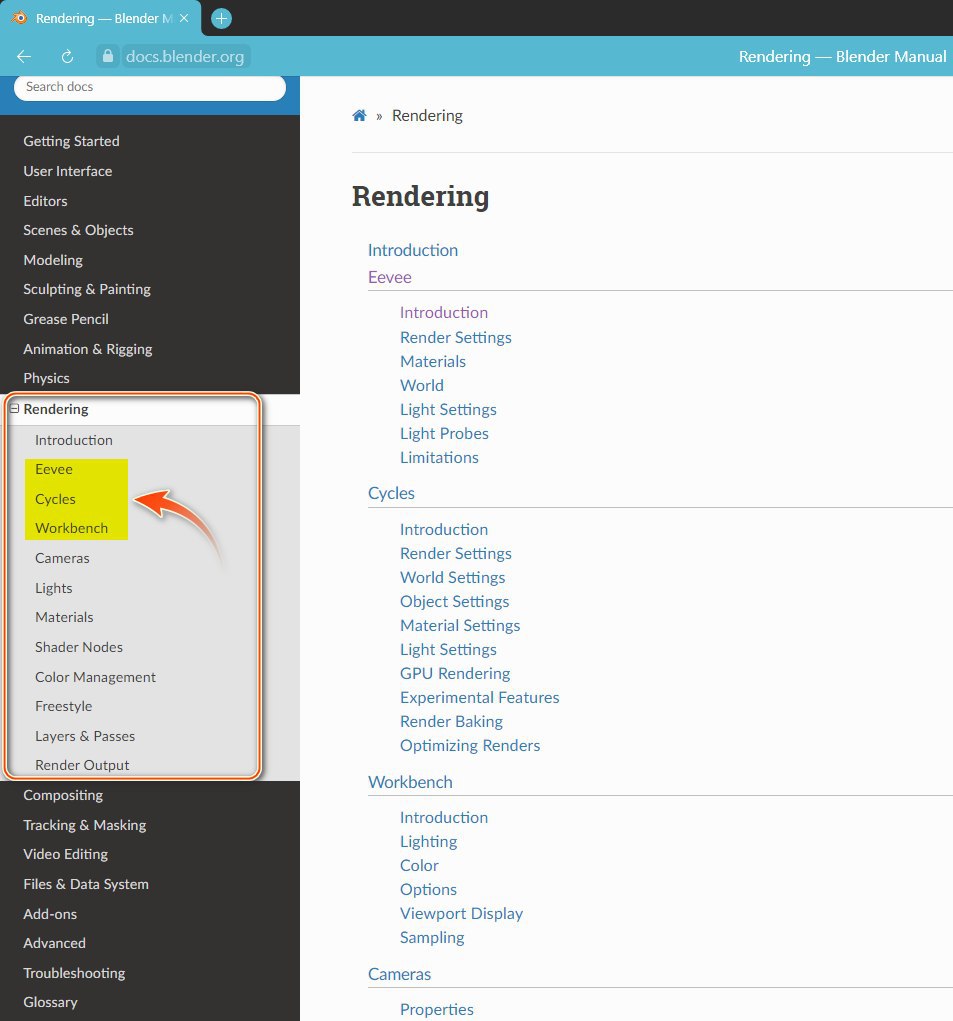Open the Cameras section heading link

pyautogui.click(x=400, y=975)
